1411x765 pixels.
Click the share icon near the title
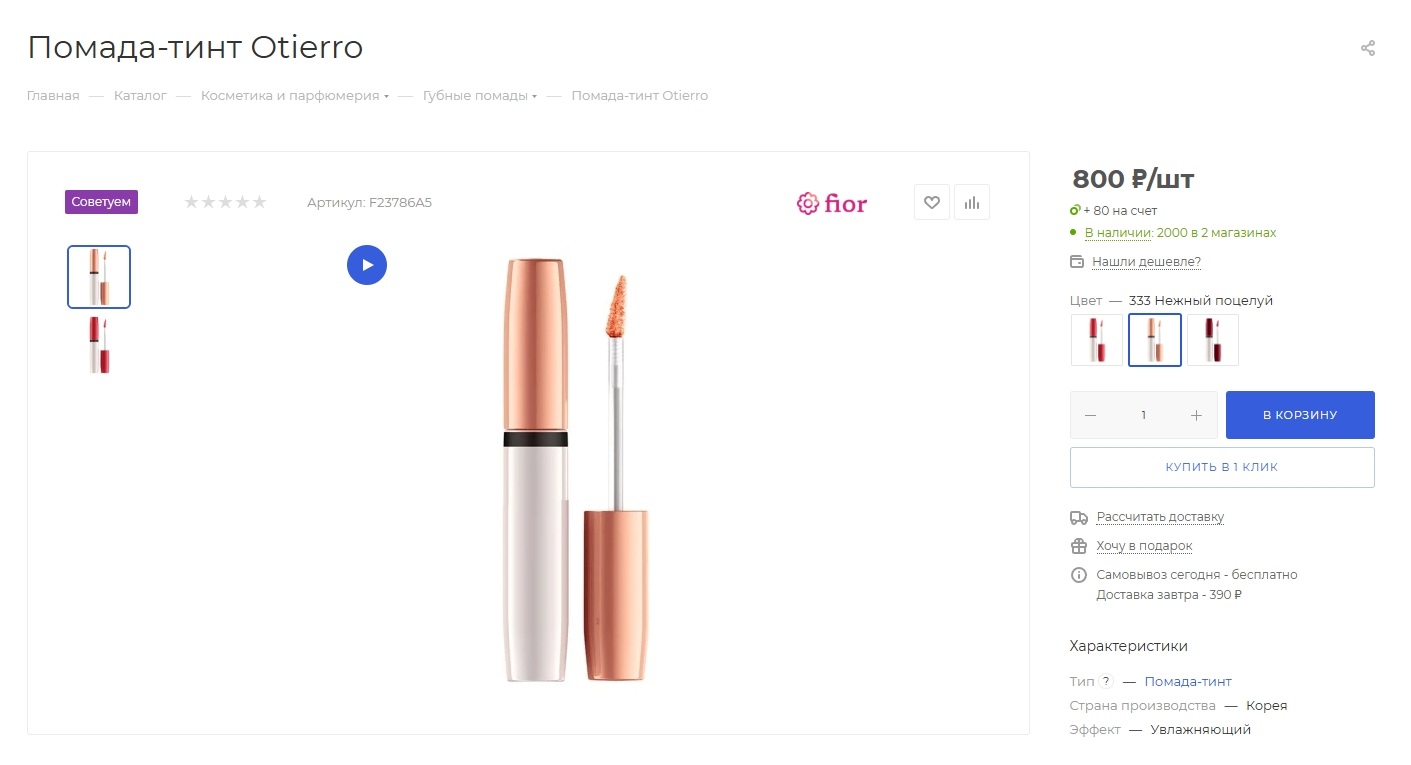point(1368,48)
